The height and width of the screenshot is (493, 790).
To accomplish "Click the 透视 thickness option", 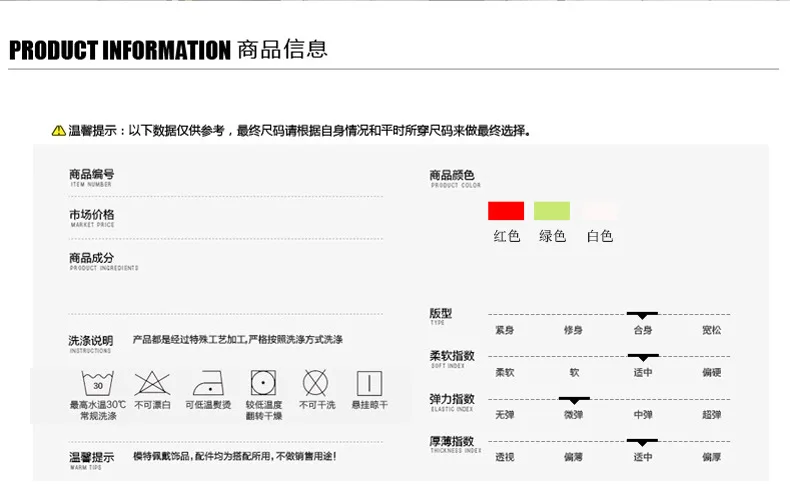I will 504,457.
